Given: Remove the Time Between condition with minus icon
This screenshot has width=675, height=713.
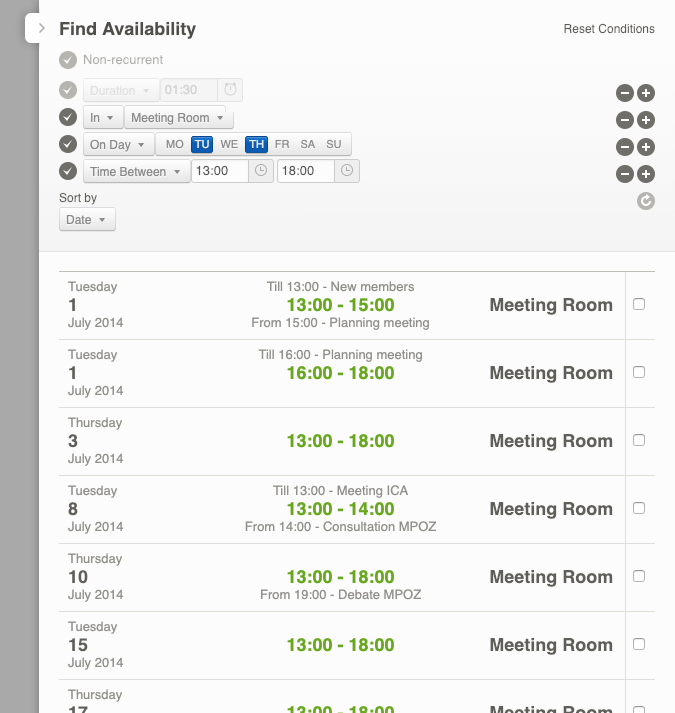Looking at the screenshot, I should (624, 174).
